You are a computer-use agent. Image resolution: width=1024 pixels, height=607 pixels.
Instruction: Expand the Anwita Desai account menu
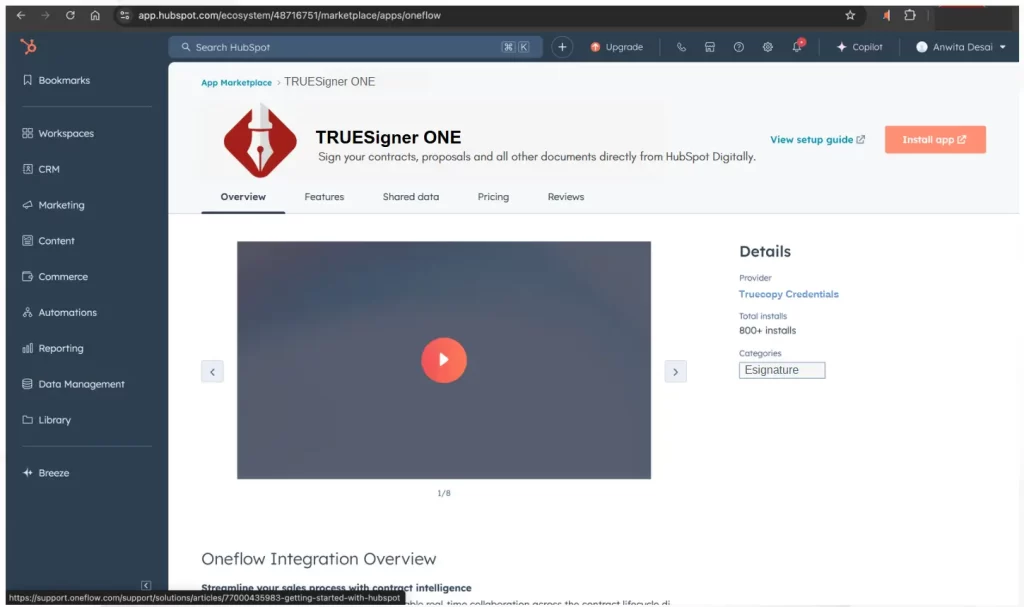click(x=961, y=47)
